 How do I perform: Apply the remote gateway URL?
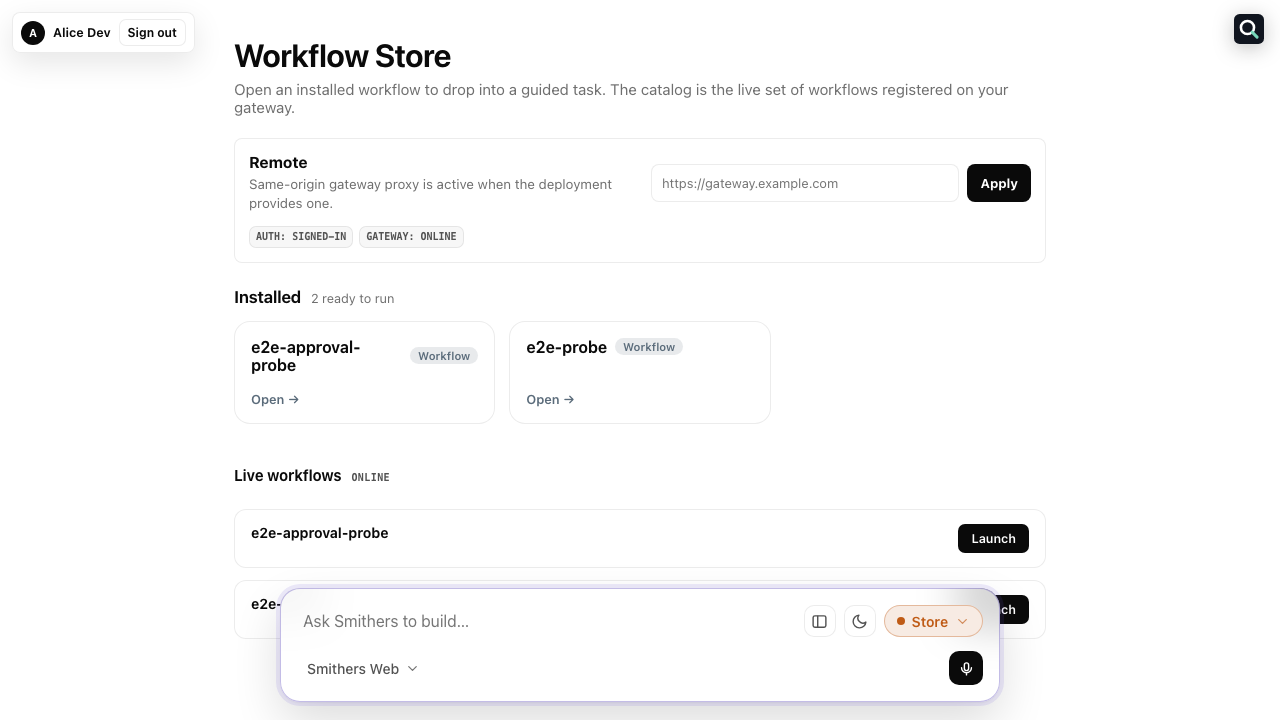pyautogui.click(x=999, y=183)
